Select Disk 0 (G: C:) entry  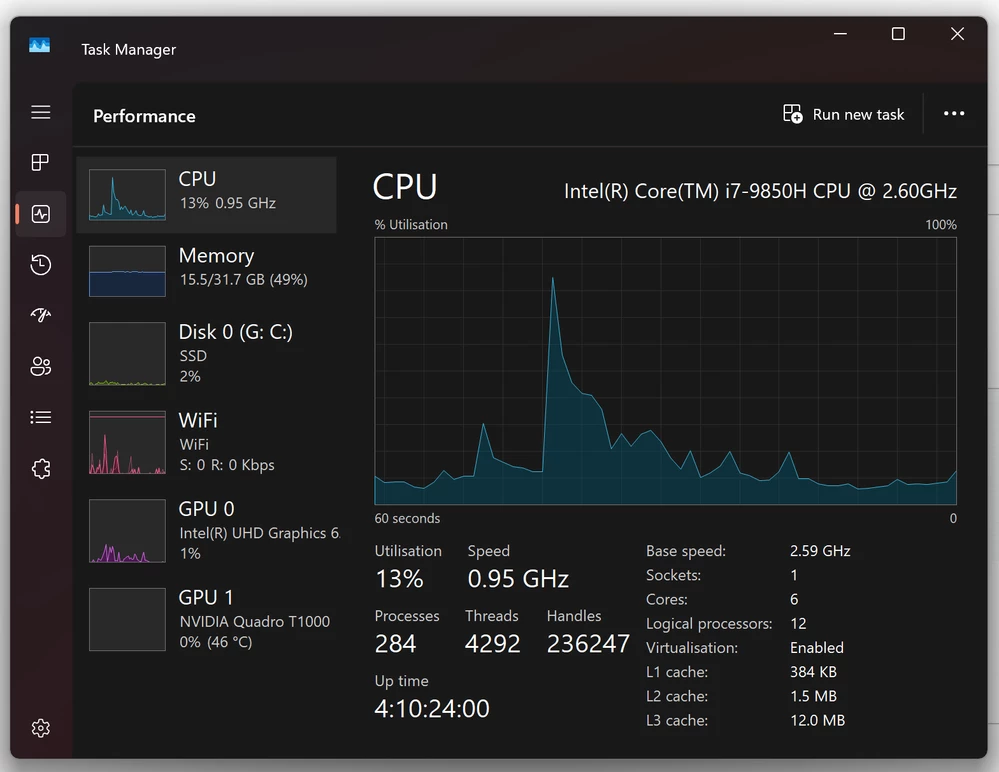206,354
